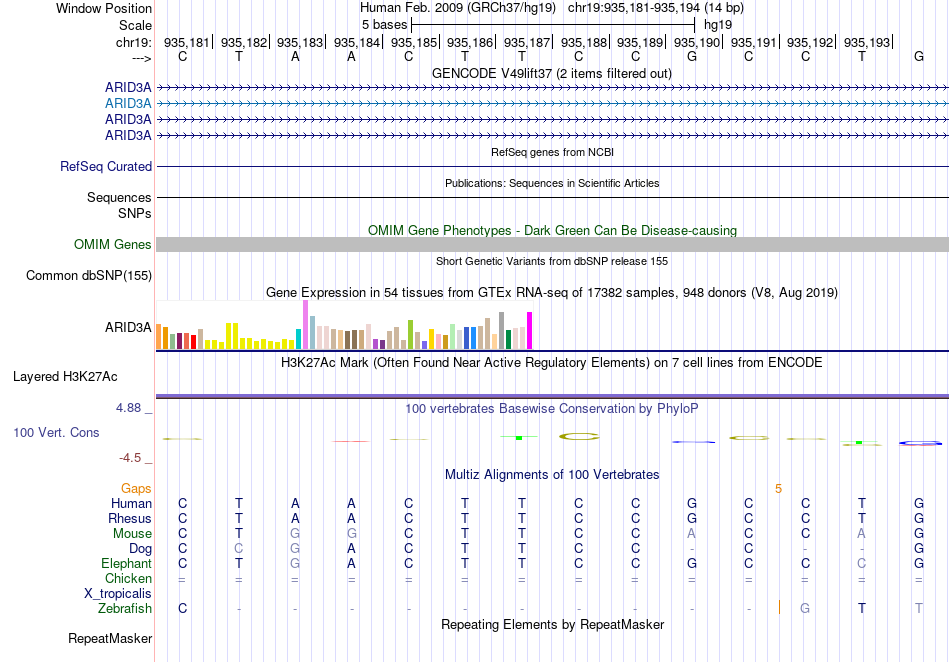Viewport: 950px width, 662px height.
Task: Click the olive C conservation logo under 935,188
Action: pos(579,436)
